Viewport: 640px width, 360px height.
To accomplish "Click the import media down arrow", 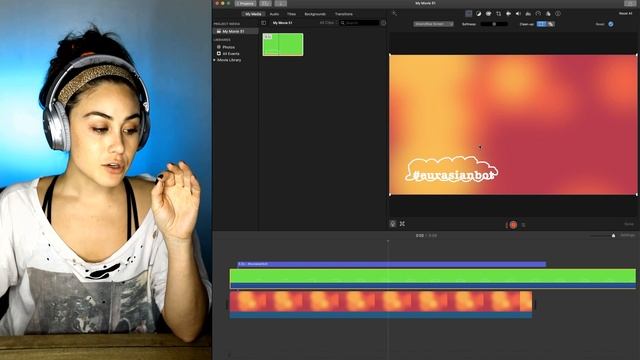I will pos(280,3).
